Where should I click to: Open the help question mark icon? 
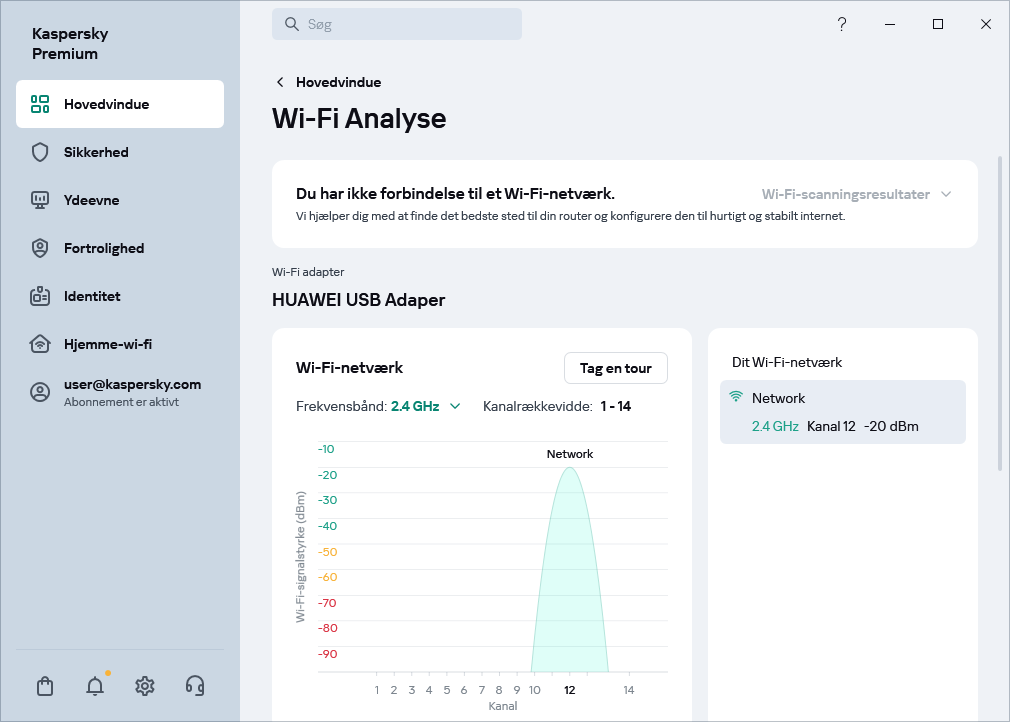[841, 24]
